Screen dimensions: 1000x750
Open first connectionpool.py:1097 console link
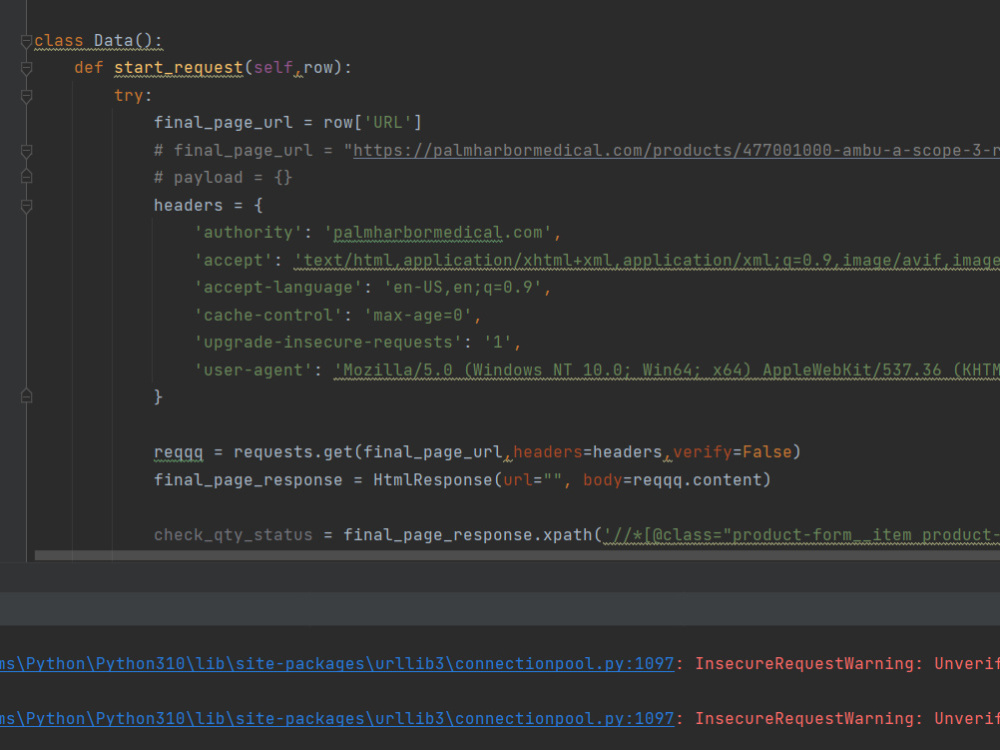click(337, 664)
